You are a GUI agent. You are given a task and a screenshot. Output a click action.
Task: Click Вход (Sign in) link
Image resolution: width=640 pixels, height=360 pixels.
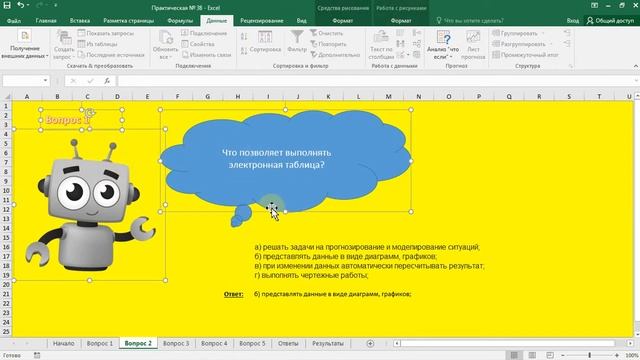[573, 20]
